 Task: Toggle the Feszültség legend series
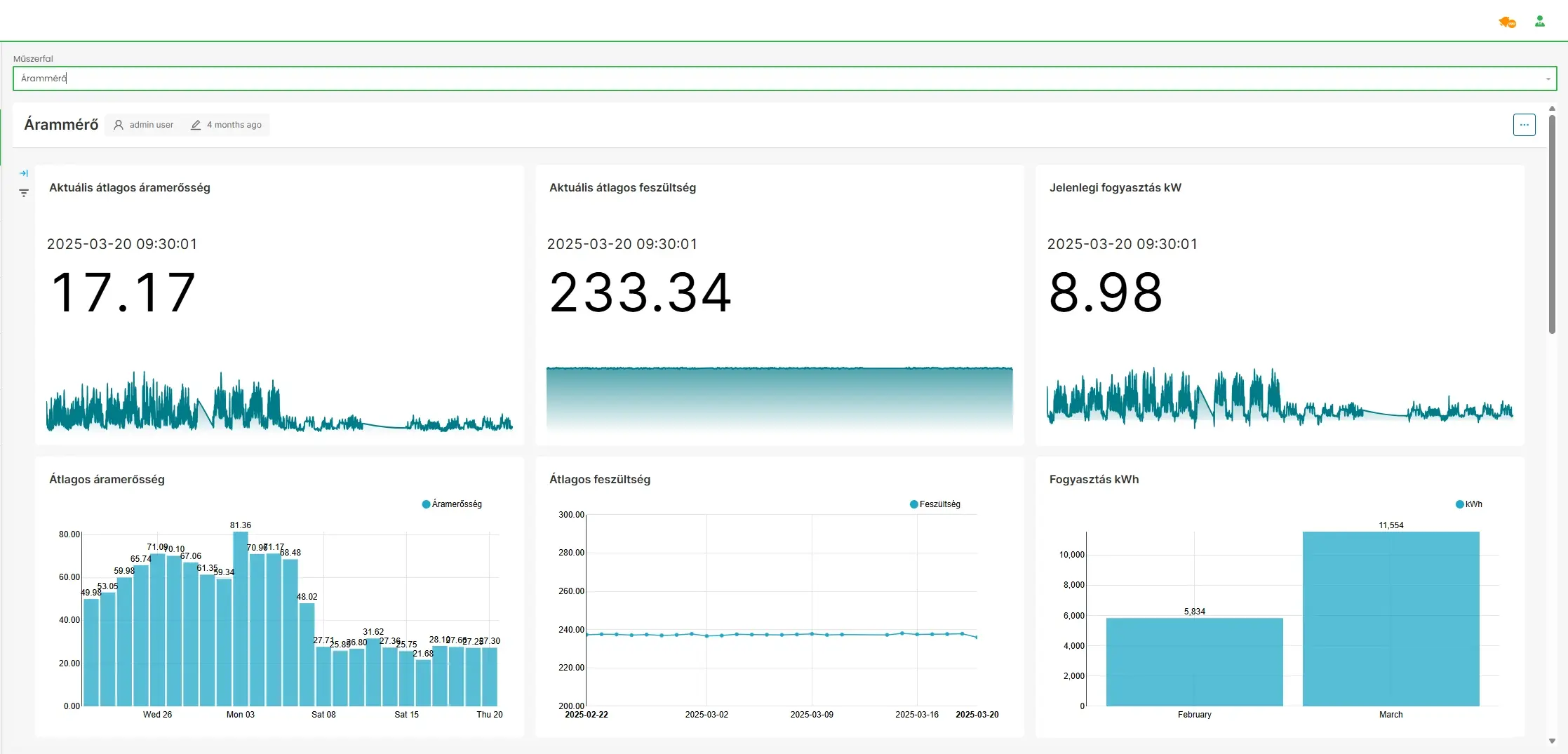[x=934, y=504]
